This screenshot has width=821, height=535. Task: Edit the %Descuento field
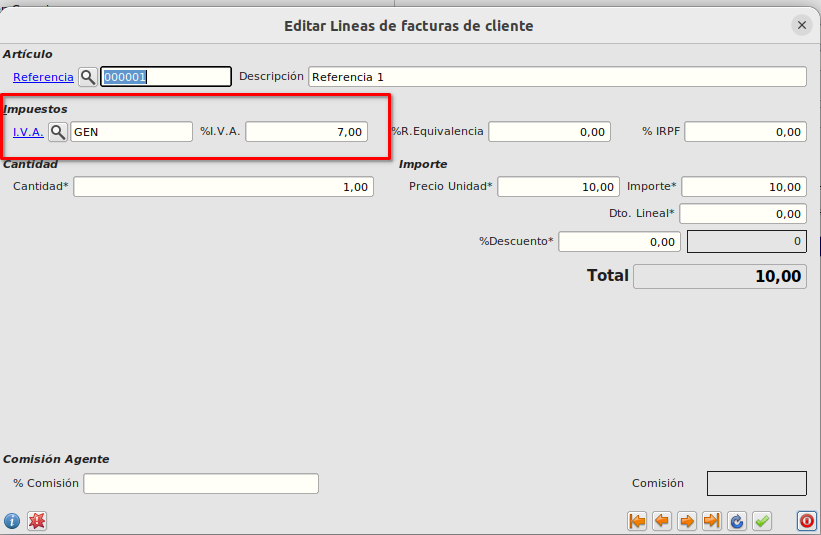pos(619,242)
